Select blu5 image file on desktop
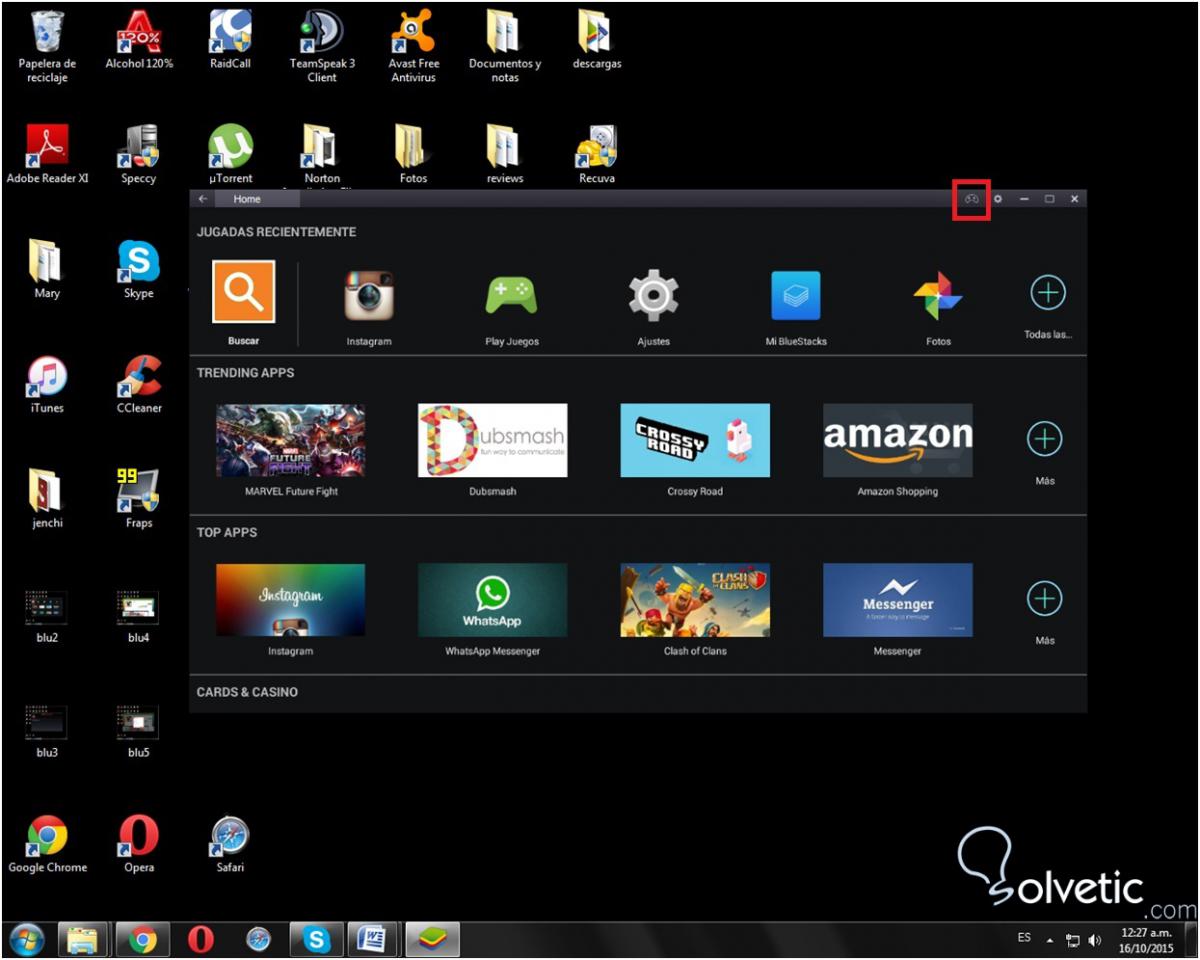Screen dimensions: 1200x960 point(139,730)
